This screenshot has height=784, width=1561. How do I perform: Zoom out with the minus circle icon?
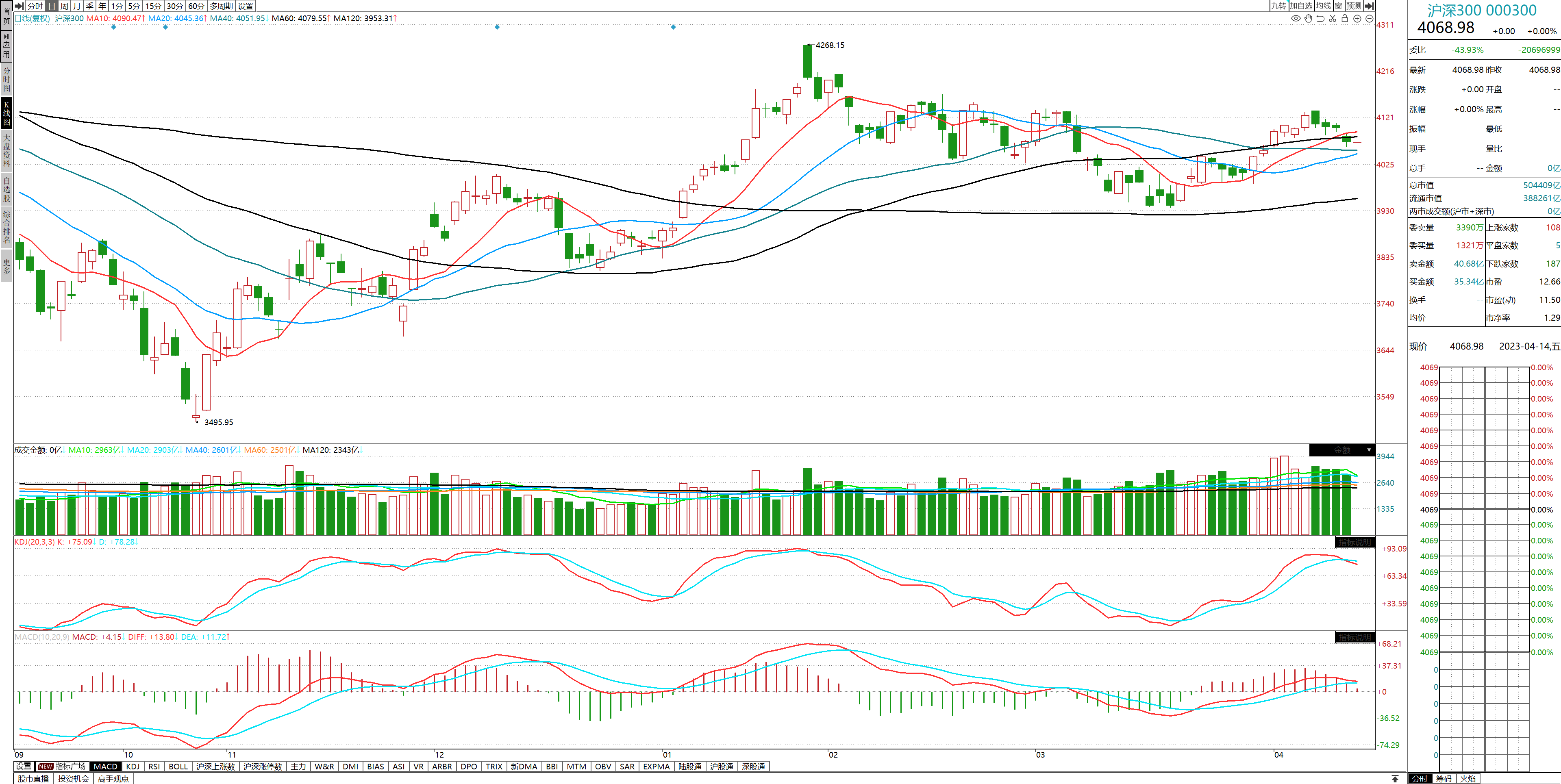(x=1369, y=19)
